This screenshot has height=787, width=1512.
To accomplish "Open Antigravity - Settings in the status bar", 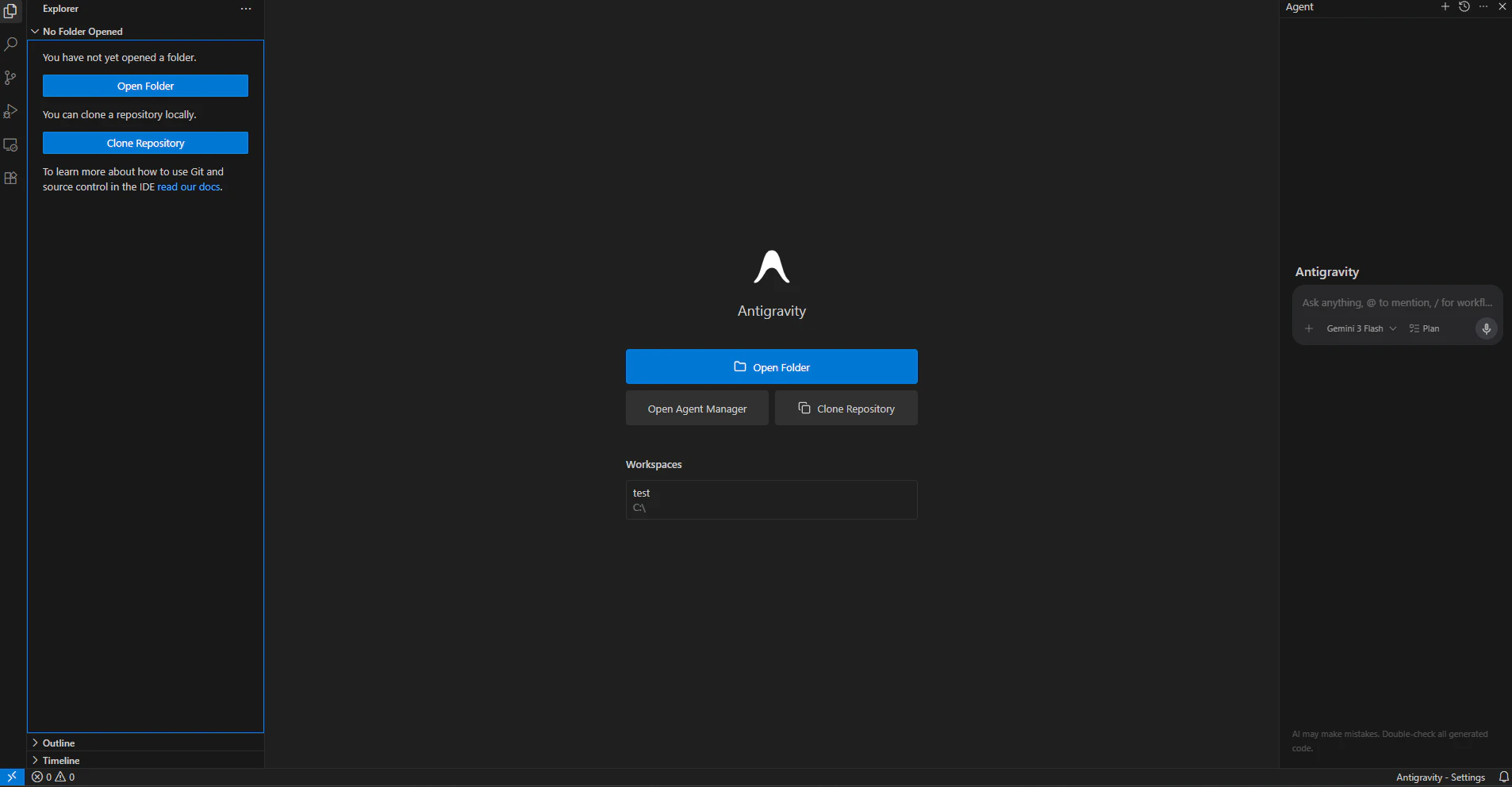I will coord(1441,777).
